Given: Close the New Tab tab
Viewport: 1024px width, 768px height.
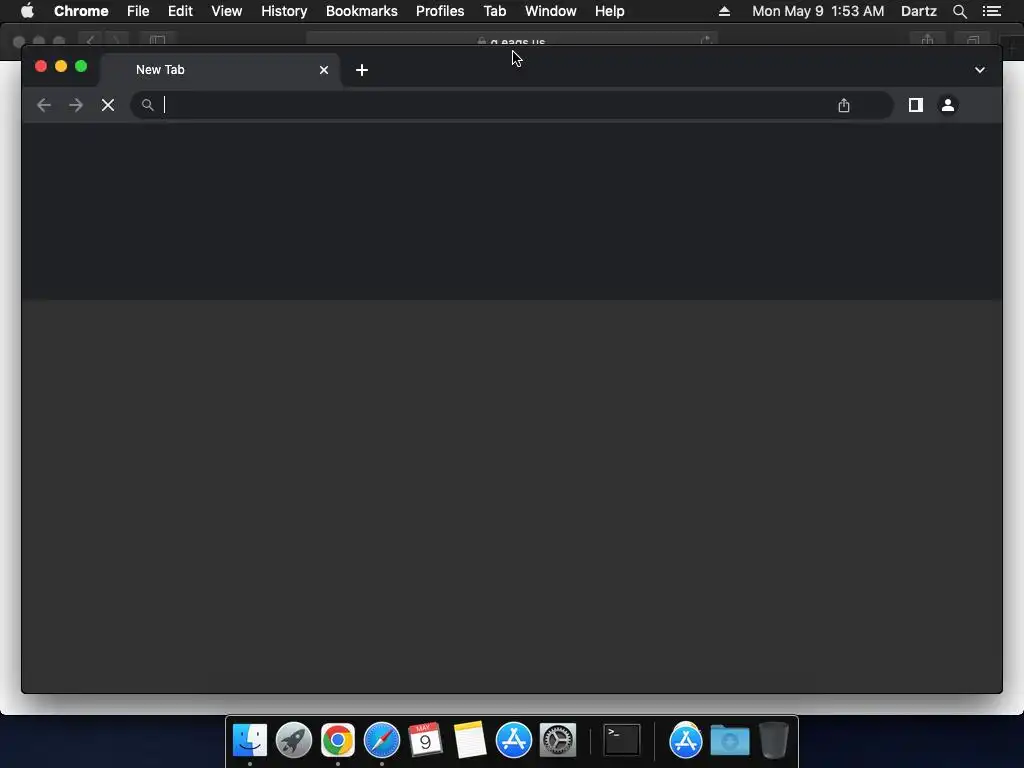Looking at the screenshot, I should point(324,70).
